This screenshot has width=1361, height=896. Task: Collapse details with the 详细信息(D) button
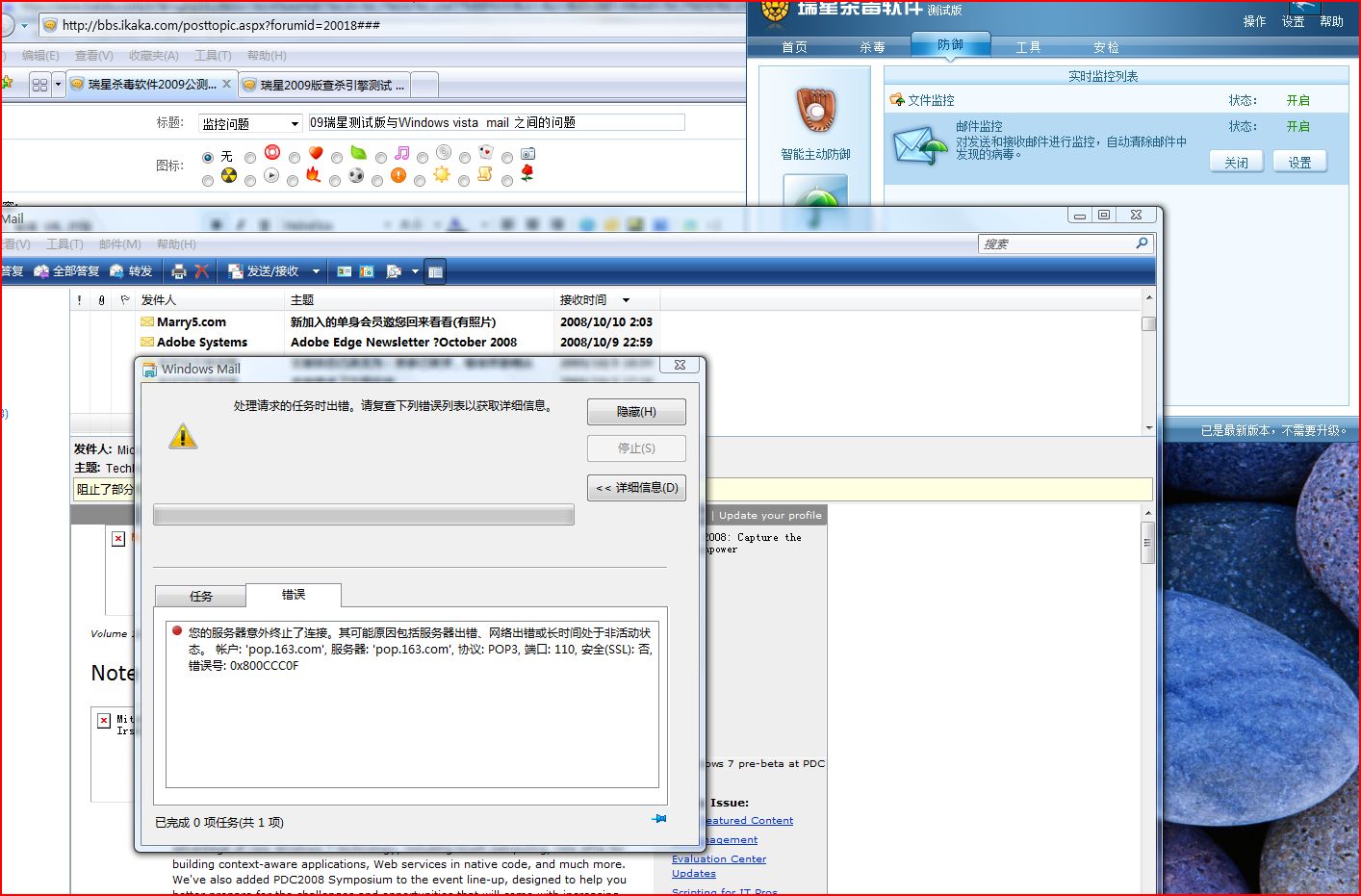tap(636, 488)
